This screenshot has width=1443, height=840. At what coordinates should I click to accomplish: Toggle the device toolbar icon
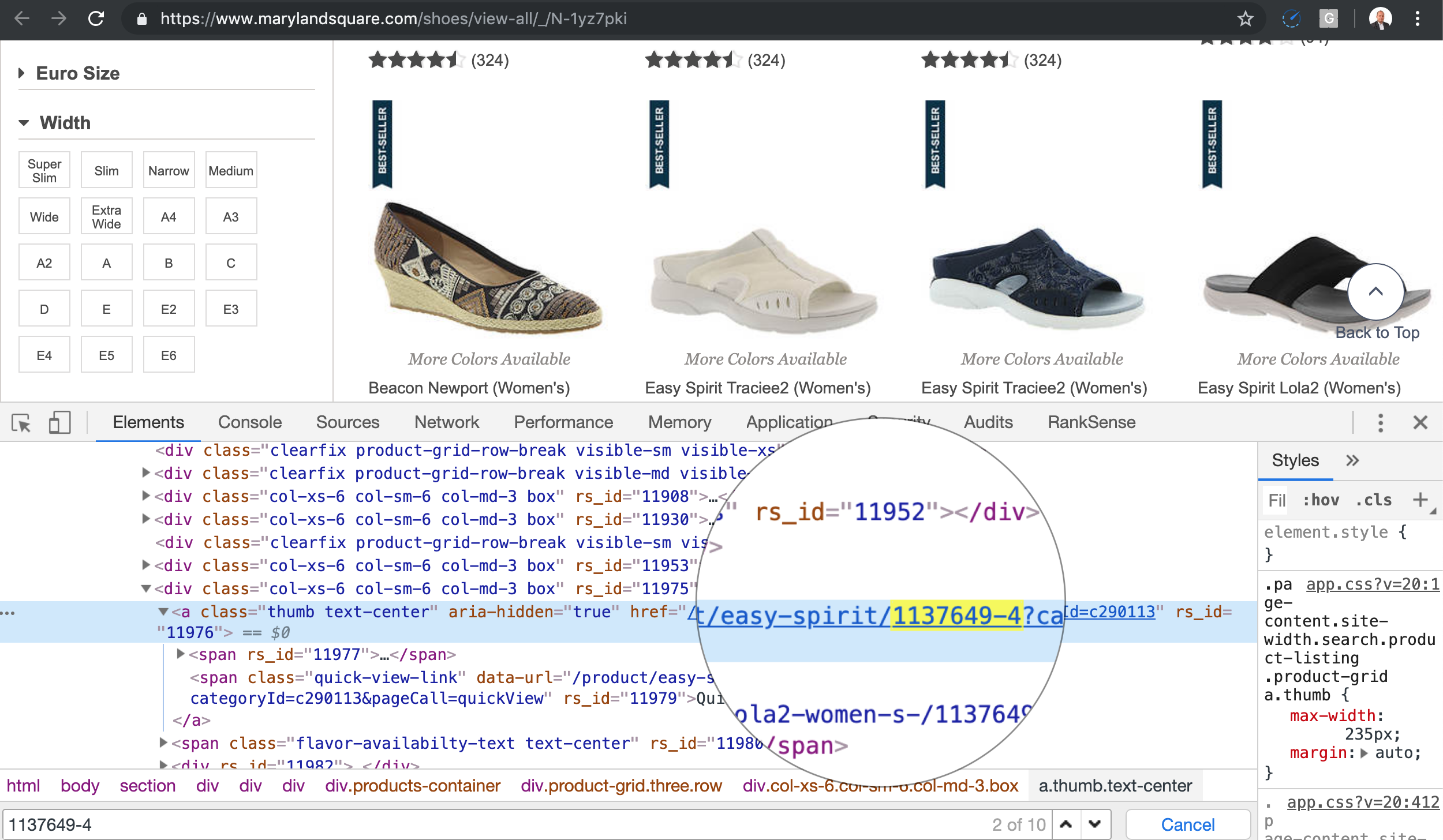tap(59, 423)
